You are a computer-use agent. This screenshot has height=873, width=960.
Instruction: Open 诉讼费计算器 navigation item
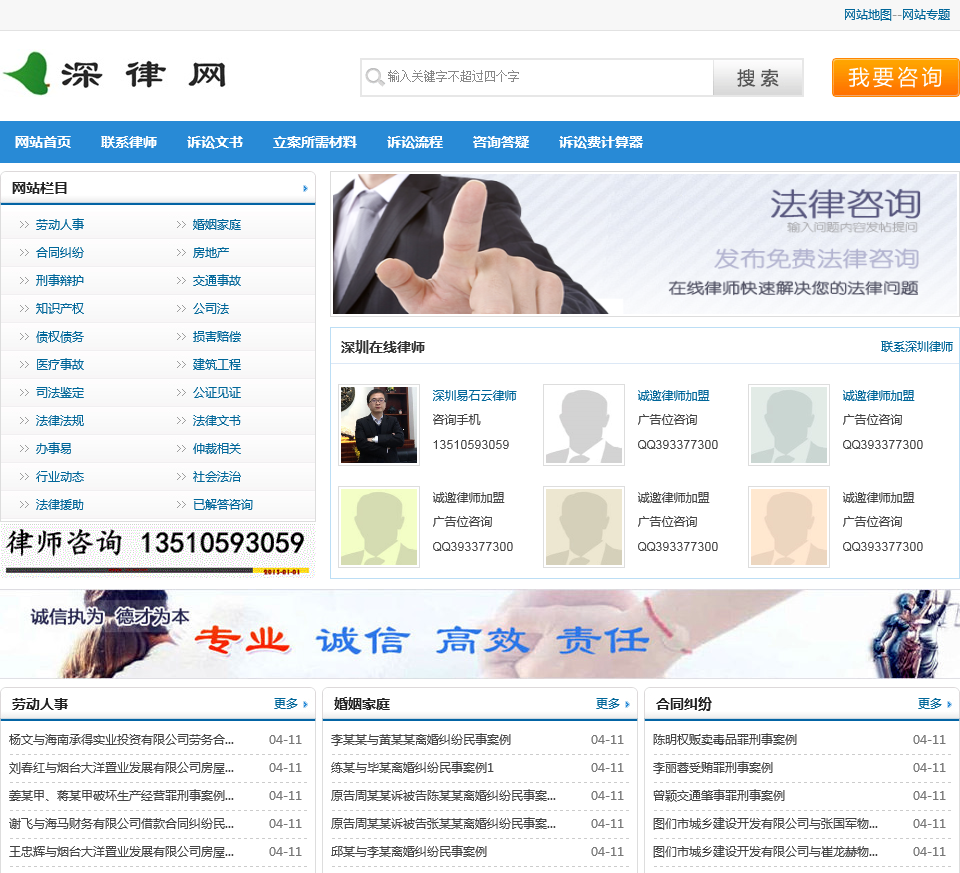601,142
